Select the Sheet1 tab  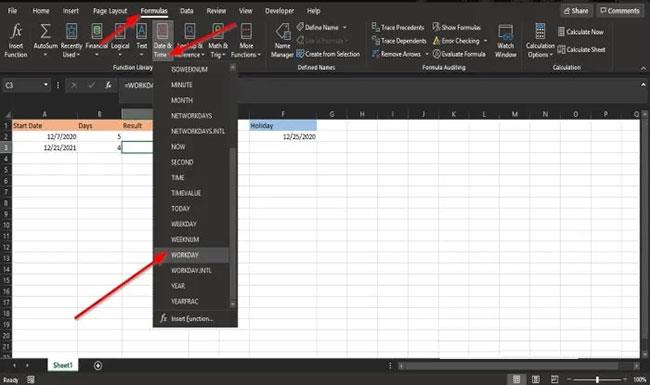(63, 365)
